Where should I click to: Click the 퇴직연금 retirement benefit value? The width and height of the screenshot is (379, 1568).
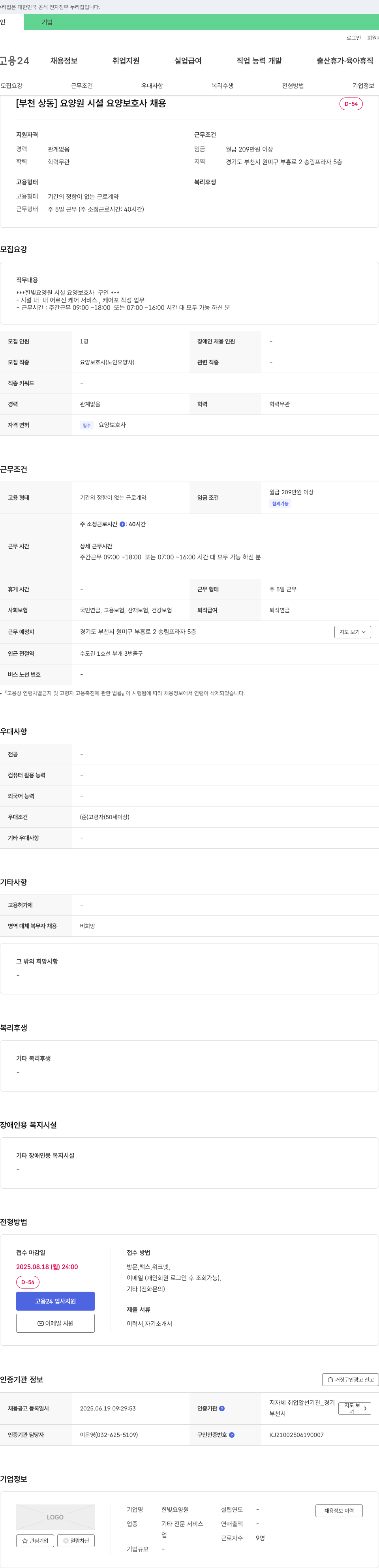tap(279, 610)
